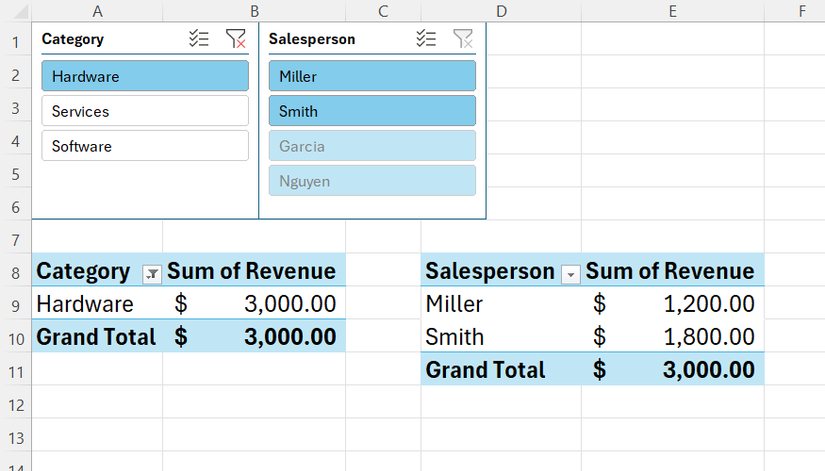This screenshot has height=471, width=825.
Task: Select the column E header
Action: 672,11
